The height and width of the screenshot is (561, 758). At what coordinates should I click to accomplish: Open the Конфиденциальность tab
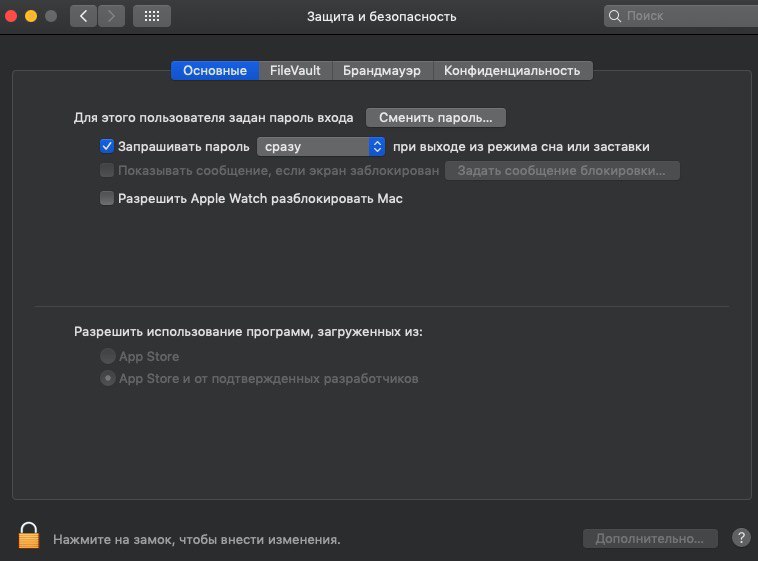click(512, 71)
